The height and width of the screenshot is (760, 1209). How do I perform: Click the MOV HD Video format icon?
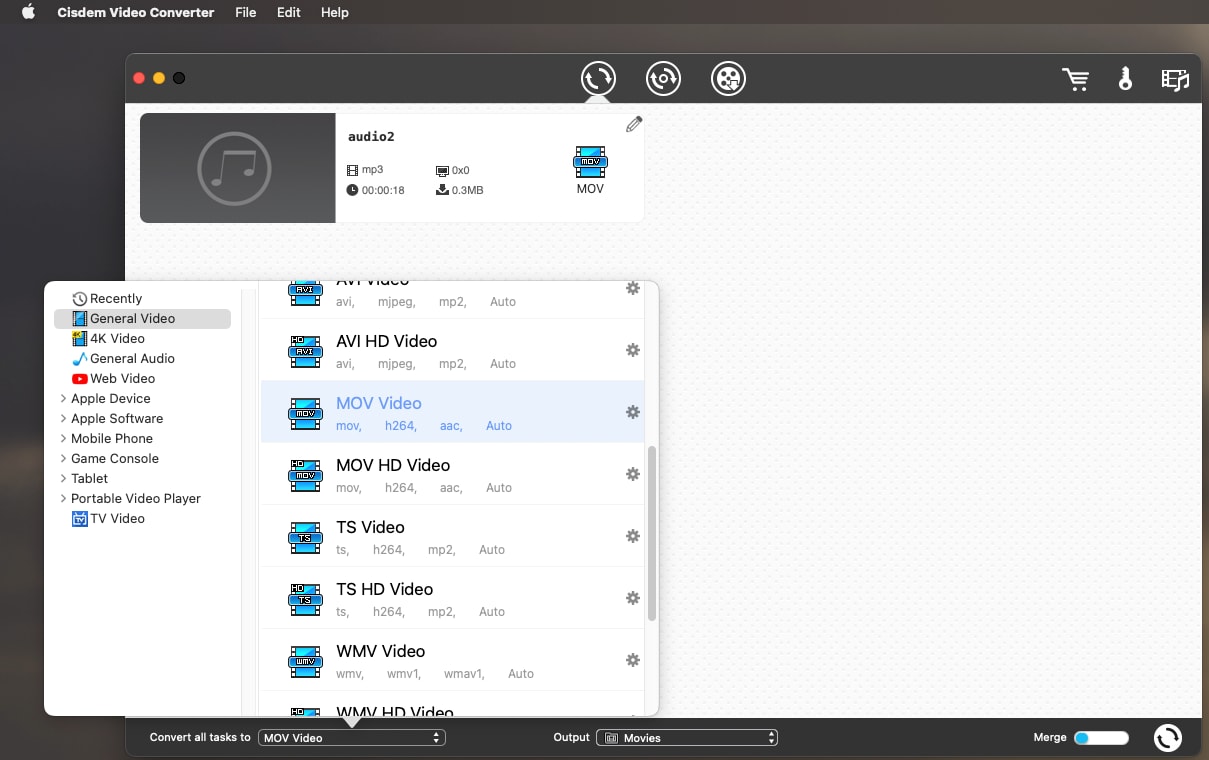pos(305,475)
